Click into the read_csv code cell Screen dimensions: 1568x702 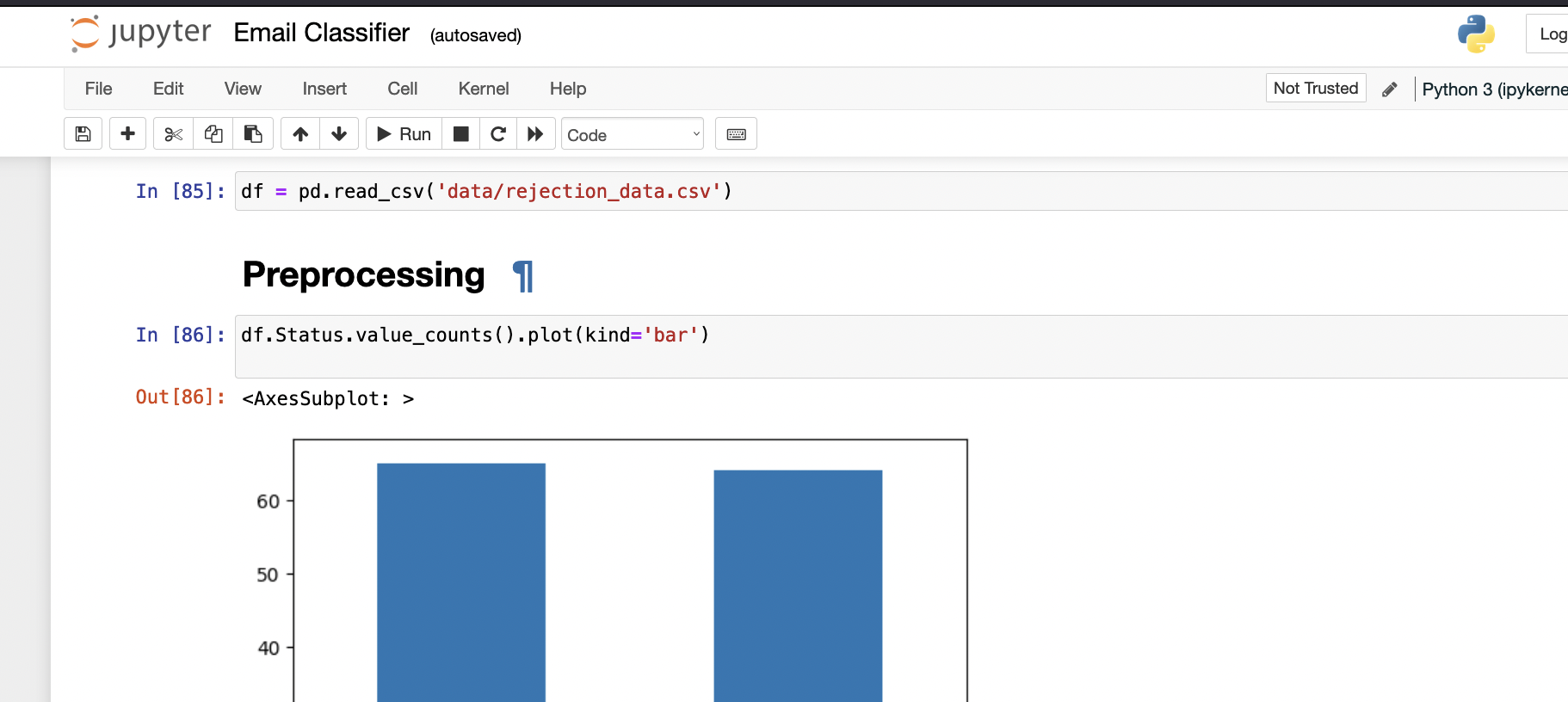point(901,191)
